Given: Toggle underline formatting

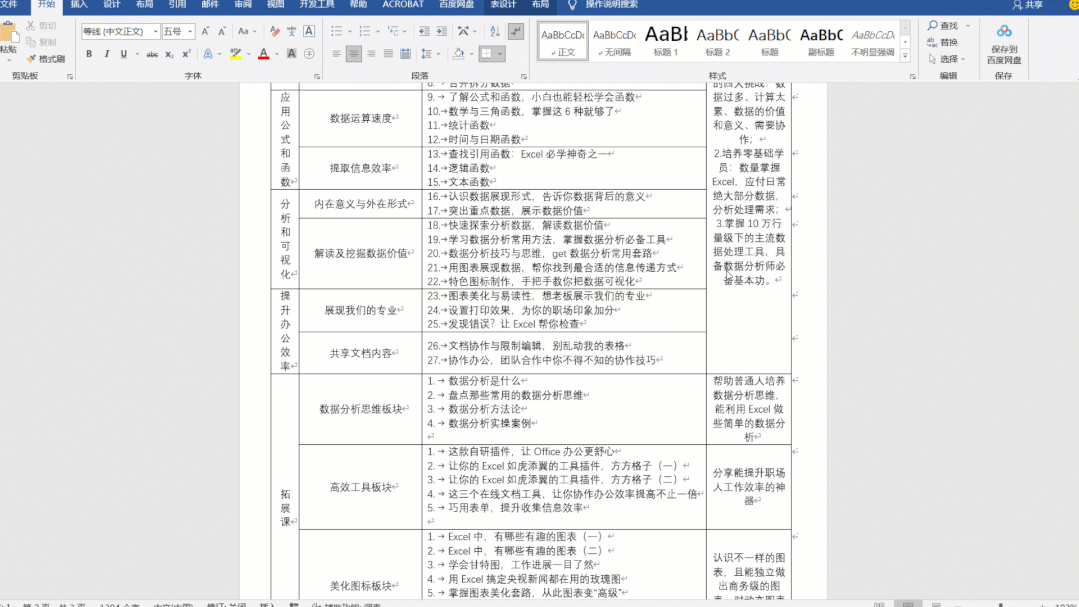Looking at the screenshot, I should [123, 54].
